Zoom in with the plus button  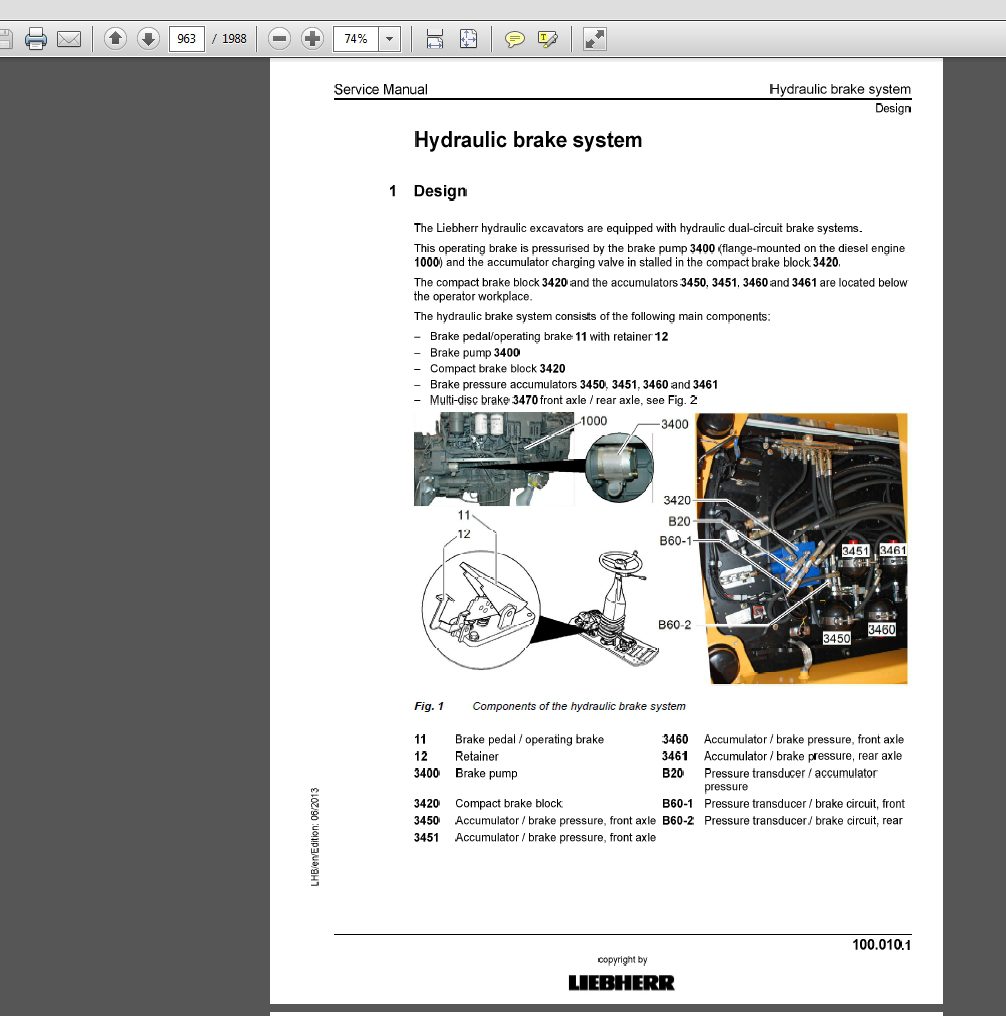click(312, 39)
